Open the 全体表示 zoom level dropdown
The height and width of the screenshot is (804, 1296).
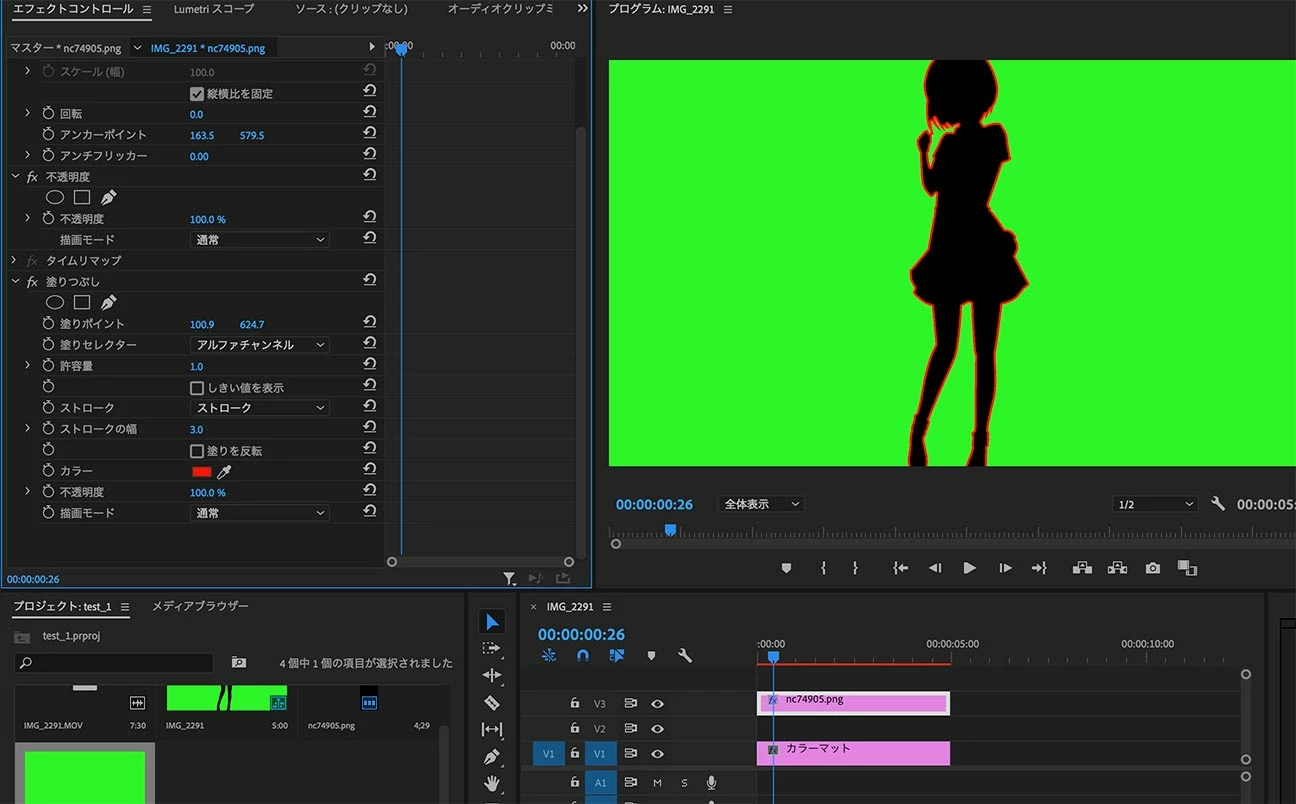tap(761, 504)
